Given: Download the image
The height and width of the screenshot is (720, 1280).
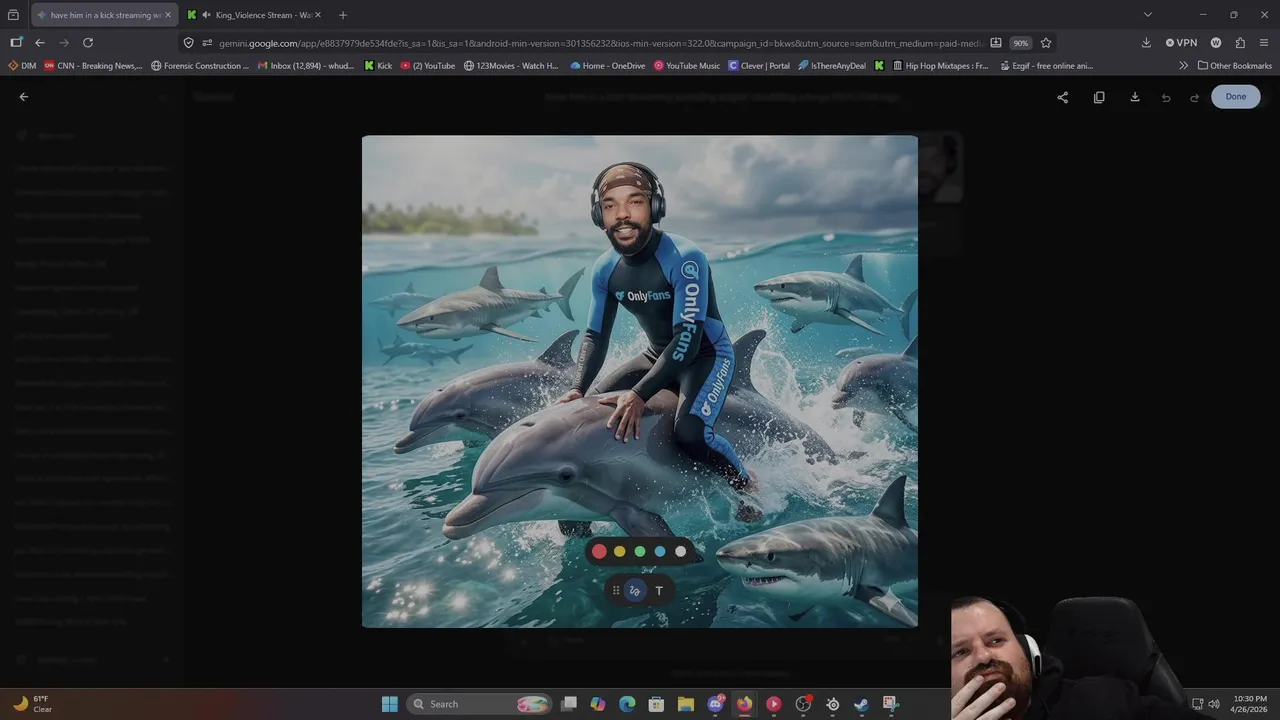Looking at the screenshot, I should pyautogui.click(x=1135, y=97).
